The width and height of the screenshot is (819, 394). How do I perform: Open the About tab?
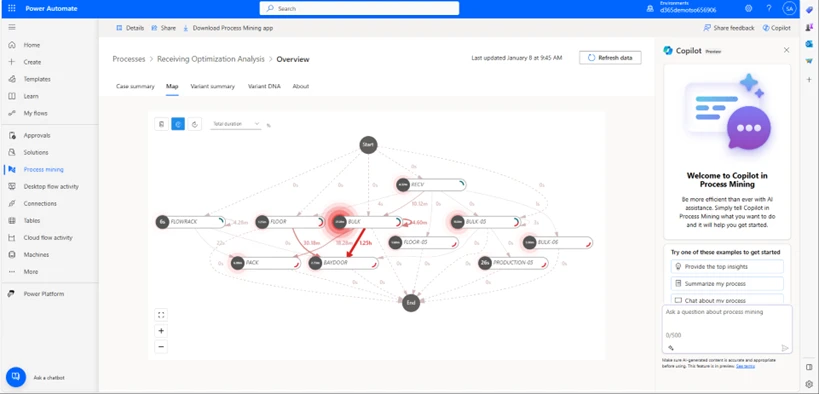(300, 86)
